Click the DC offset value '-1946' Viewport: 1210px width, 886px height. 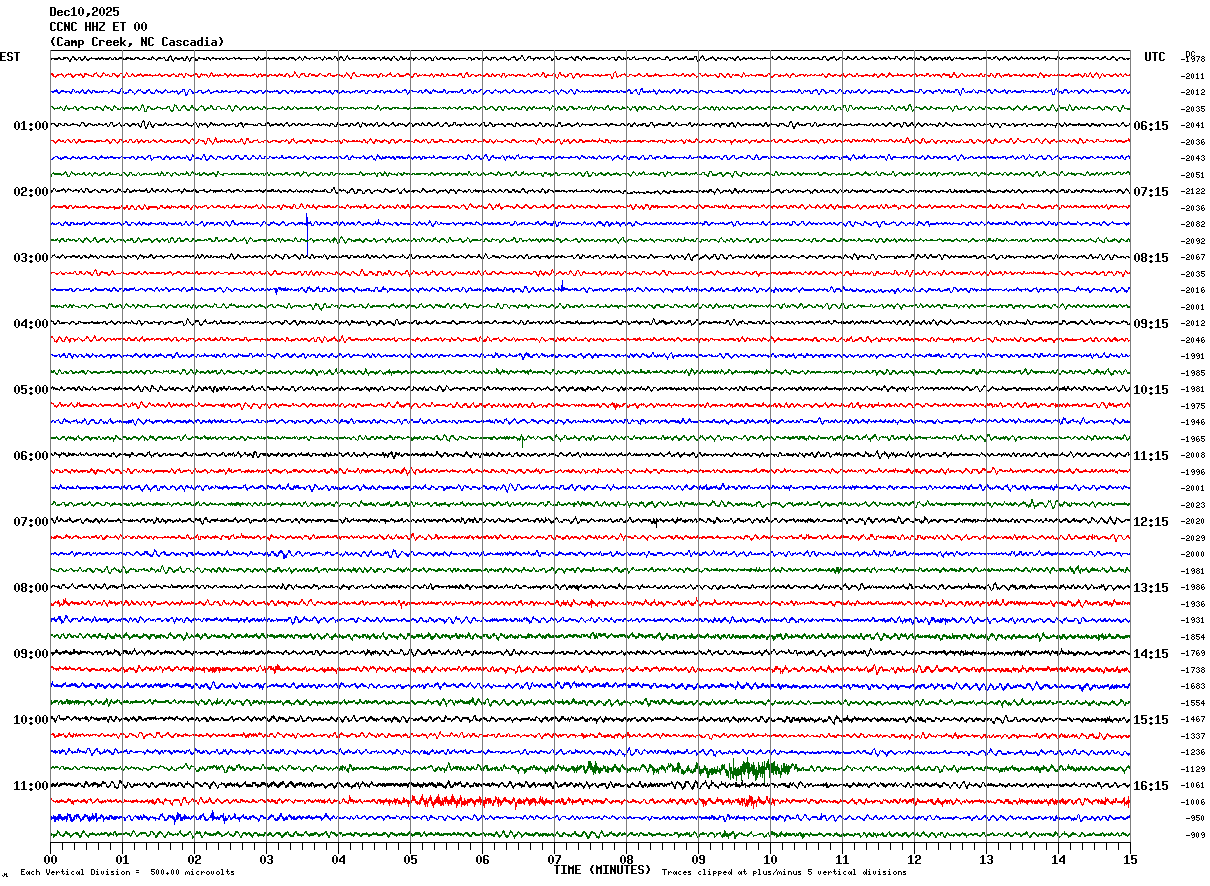pyautogui.click(x=1194, y=423)
